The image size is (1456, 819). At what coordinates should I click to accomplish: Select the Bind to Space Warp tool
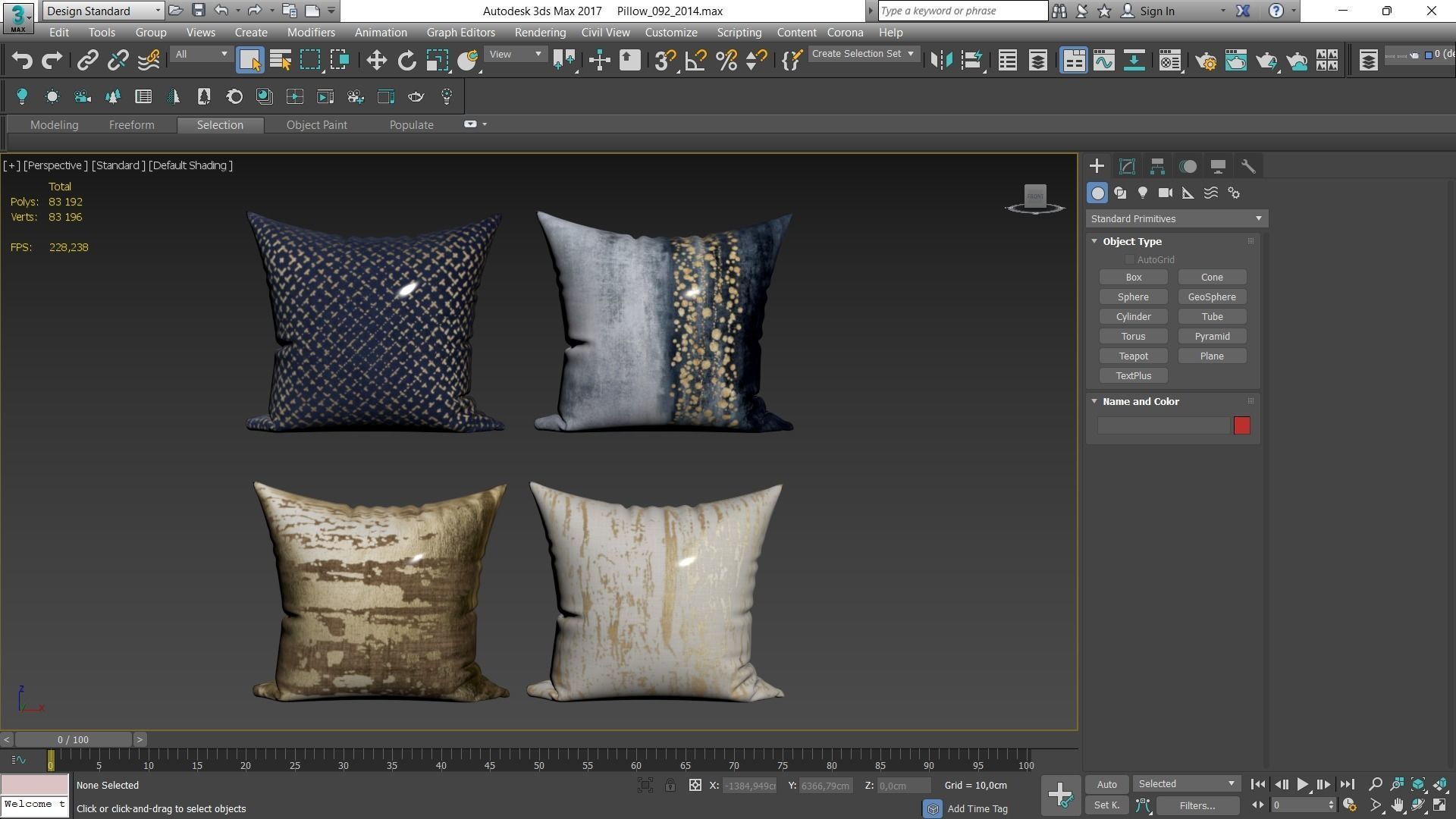pyautogui.click(x=149, y=61)
